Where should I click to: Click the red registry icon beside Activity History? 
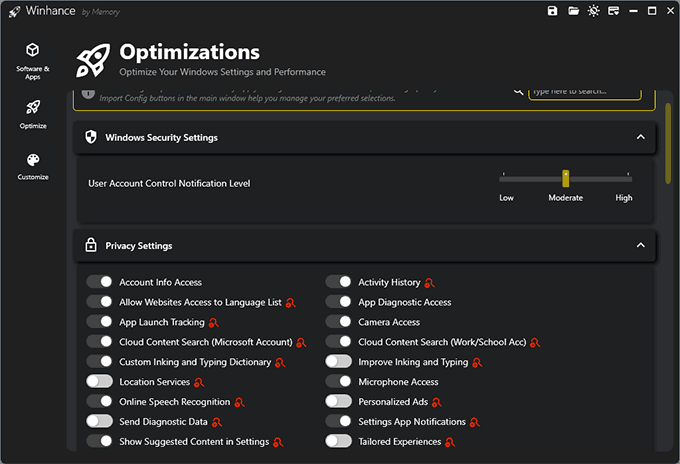pos(430,283)
